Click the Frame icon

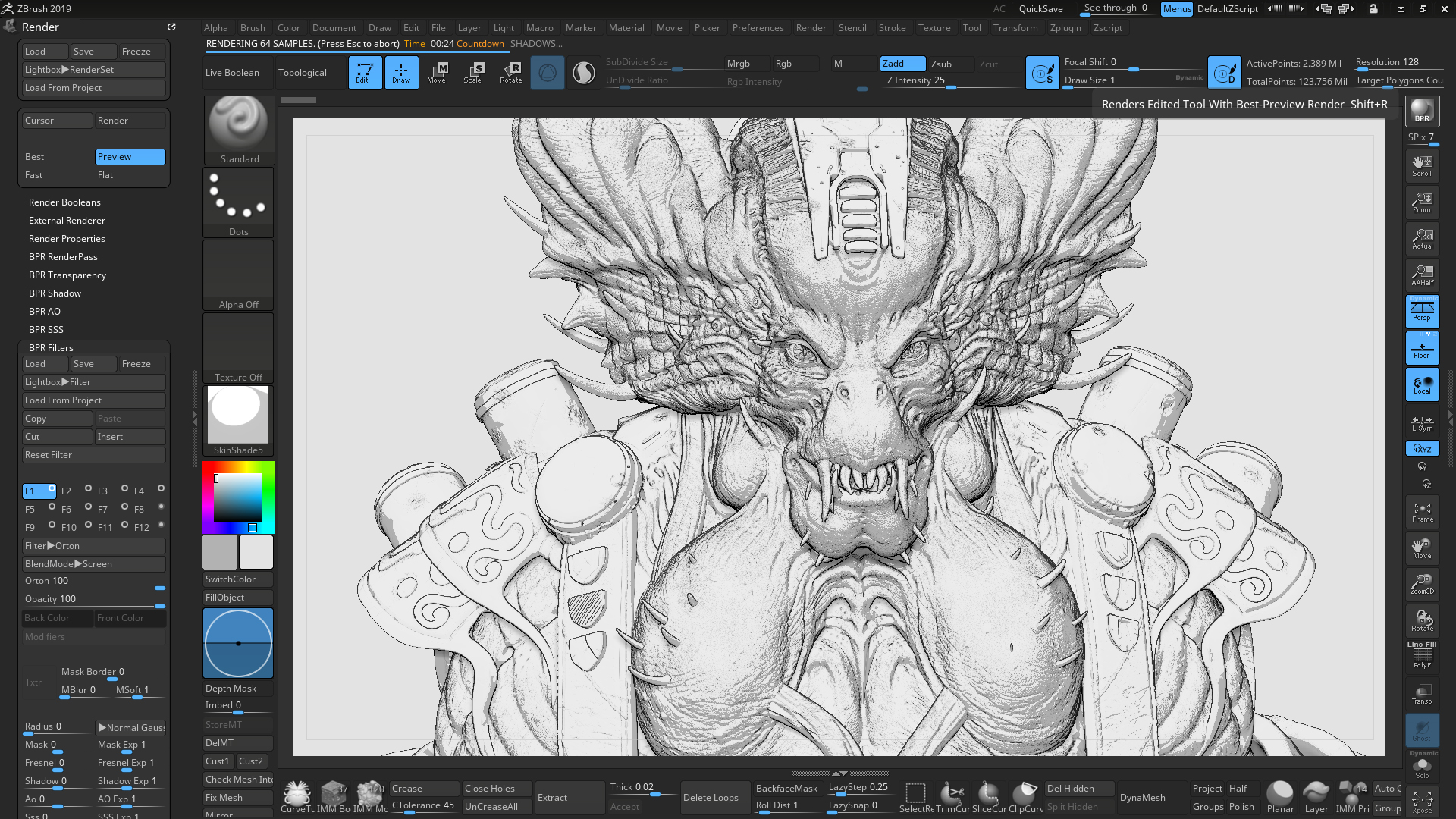pos(1422,512)
